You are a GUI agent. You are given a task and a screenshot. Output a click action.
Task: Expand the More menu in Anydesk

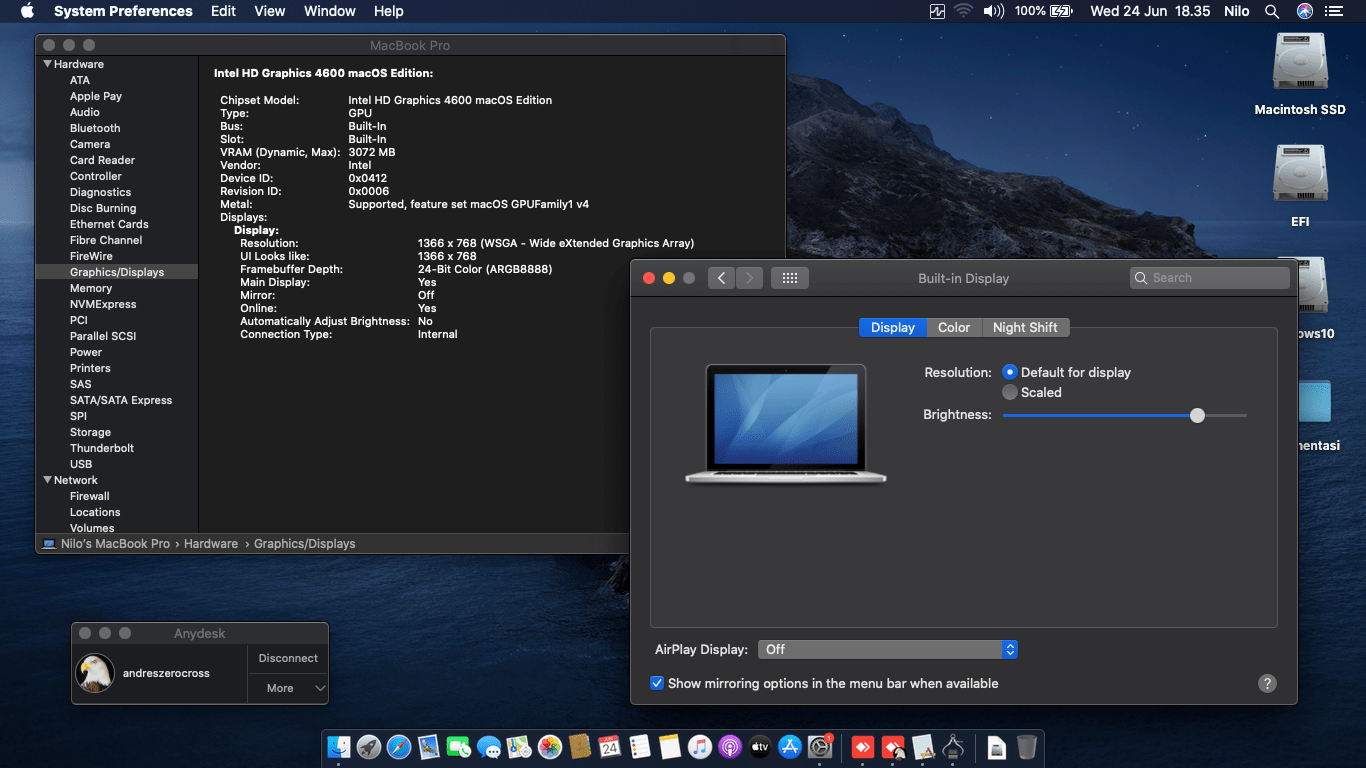[x=288, y=688]
